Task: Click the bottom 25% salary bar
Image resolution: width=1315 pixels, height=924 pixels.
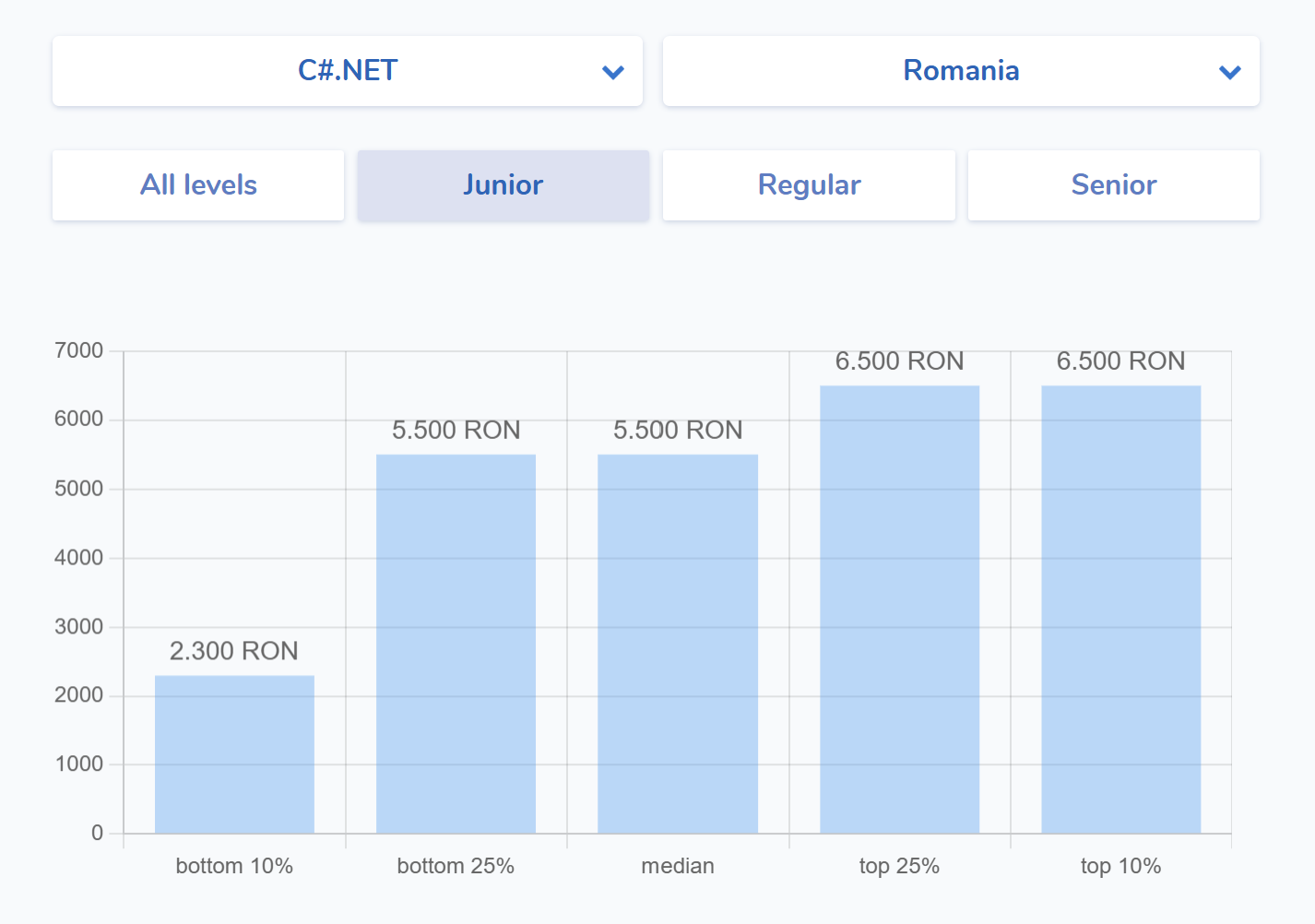Action: [x=456, y=644]
